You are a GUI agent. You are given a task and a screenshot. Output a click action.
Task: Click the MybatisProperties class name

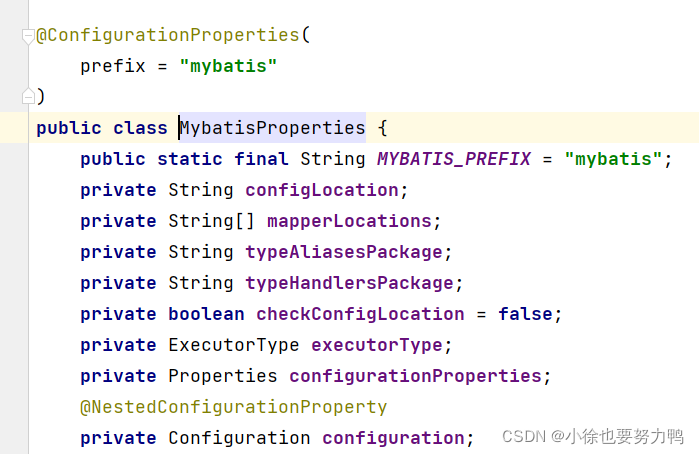tap(272, 128)
